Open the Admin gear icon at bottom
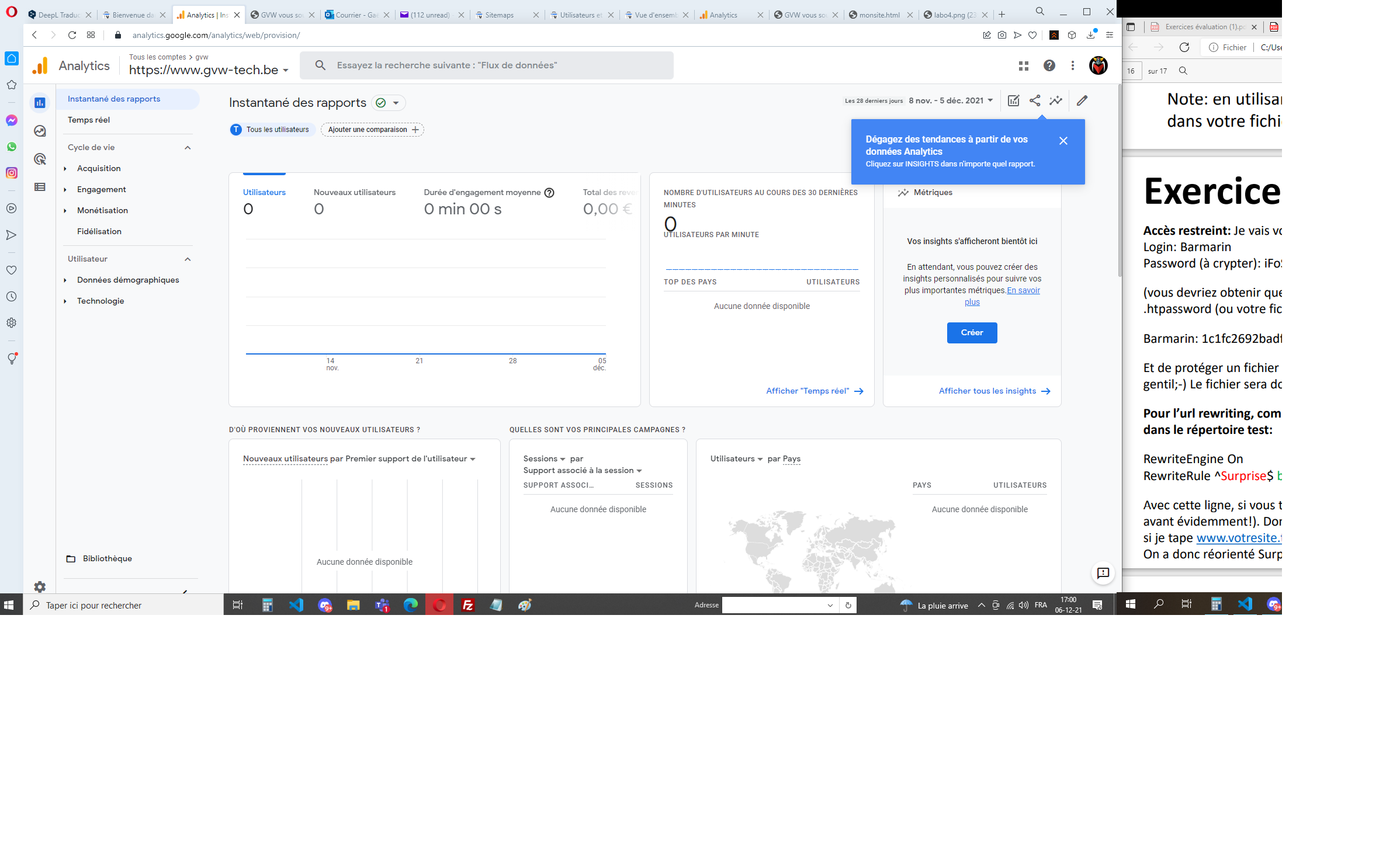The height and width of the screenshot is (841, 1400). point(40,586)
